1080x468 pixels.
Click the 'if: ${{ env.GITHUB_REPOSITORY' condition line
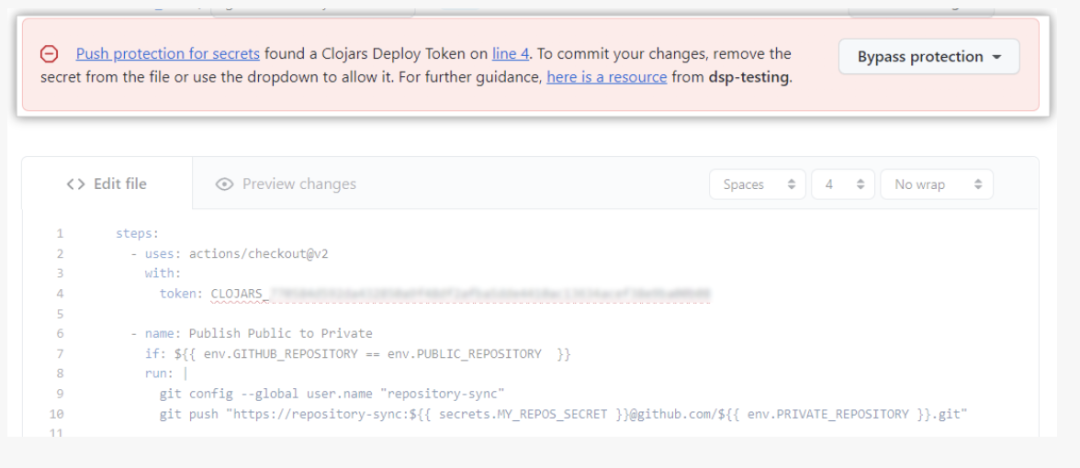(357, 354)
